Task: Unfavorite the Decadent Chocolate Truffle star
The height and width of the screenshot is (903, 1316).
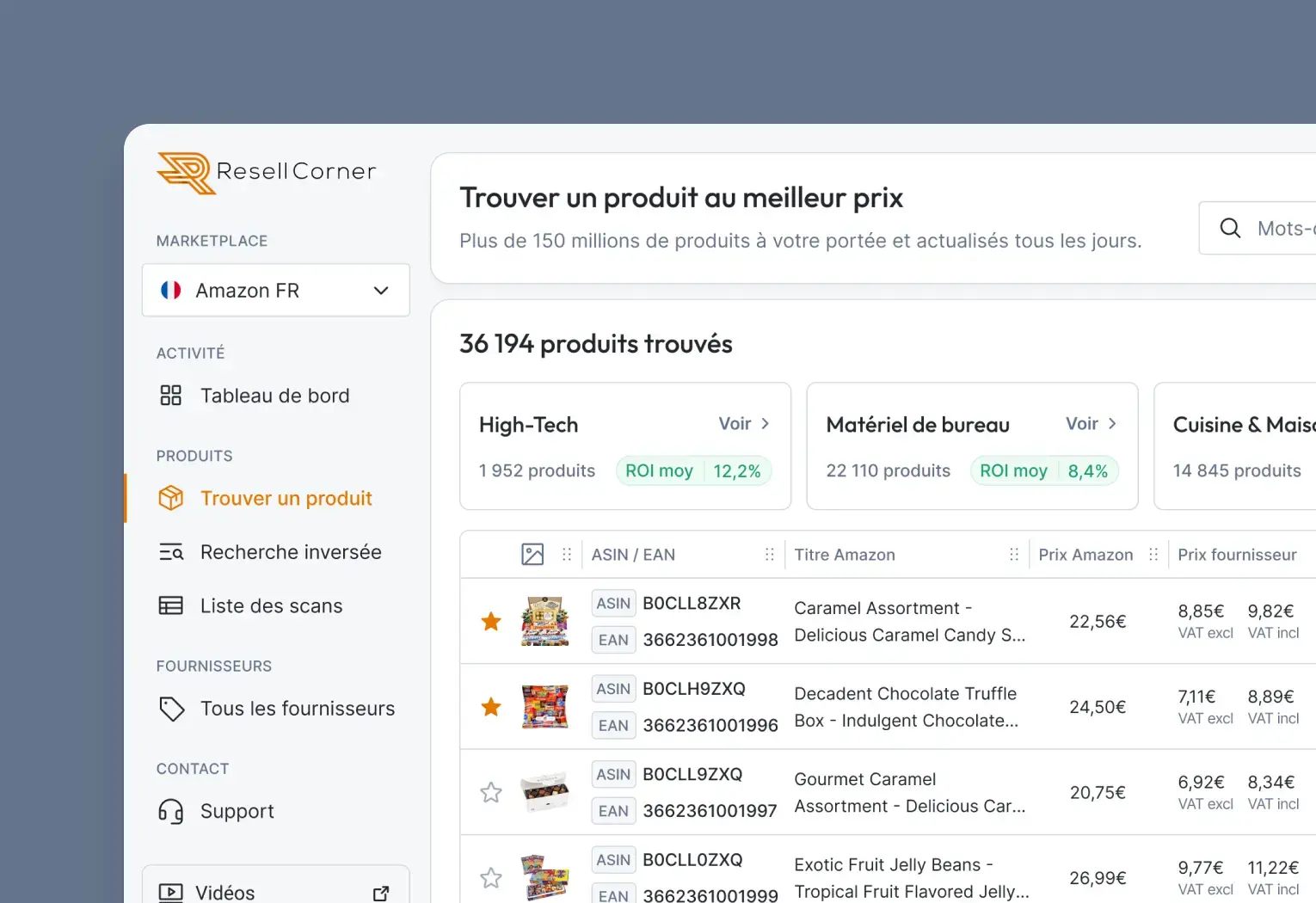Action: [x=491, y=707]
